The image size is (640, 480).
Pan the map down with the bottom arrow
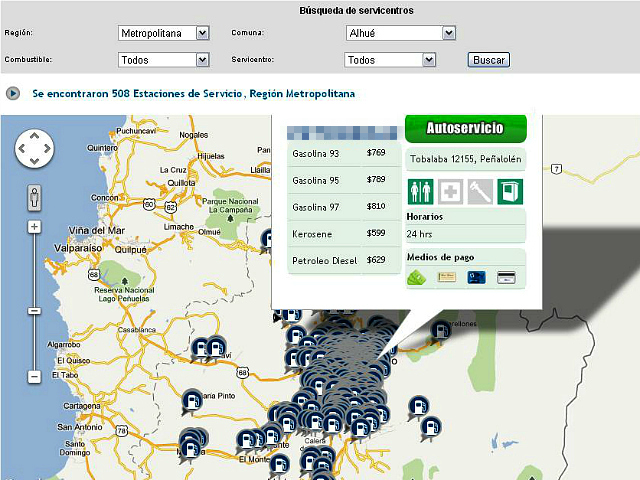pos(34,161)
